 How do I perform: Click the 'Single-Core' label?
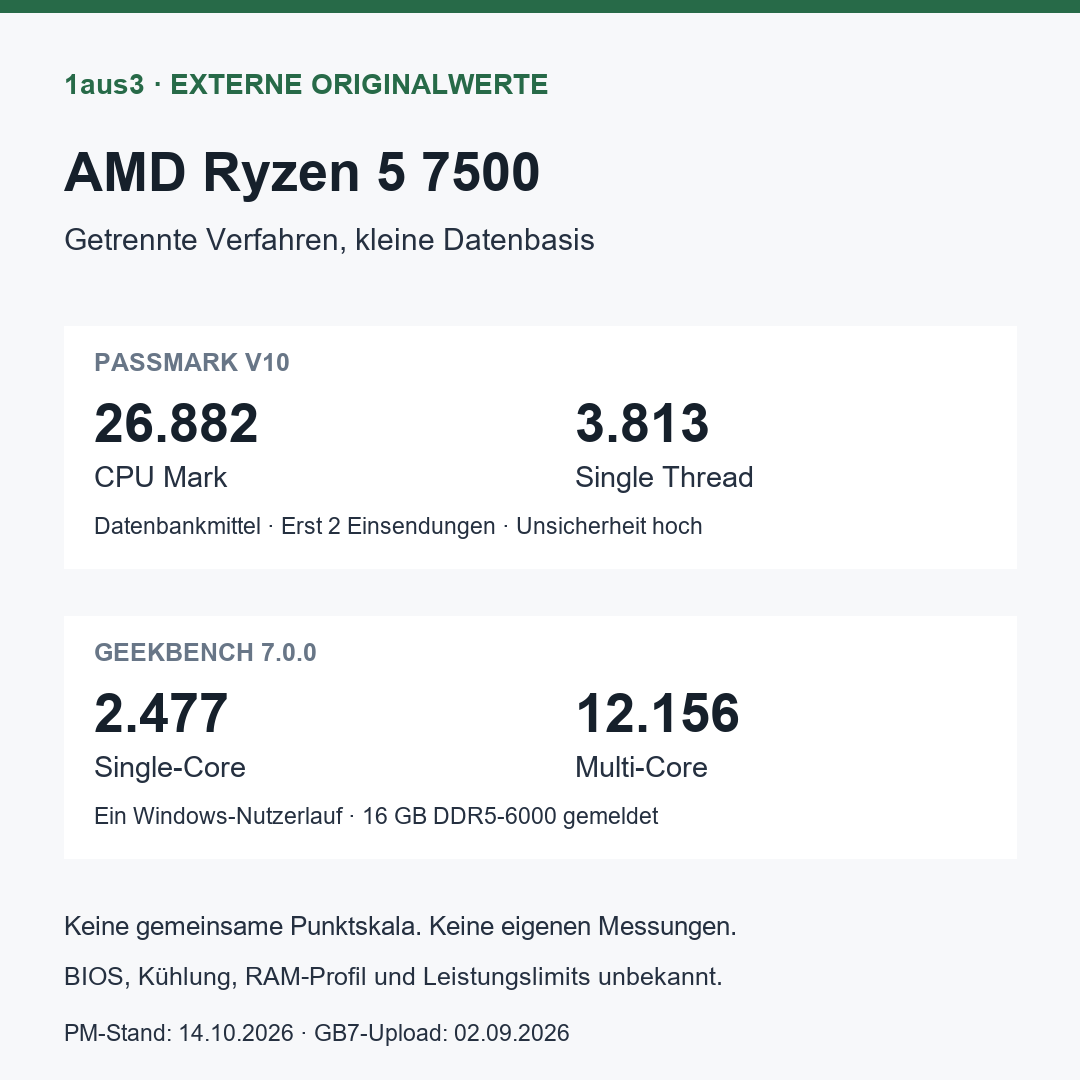tap(170, 767)
